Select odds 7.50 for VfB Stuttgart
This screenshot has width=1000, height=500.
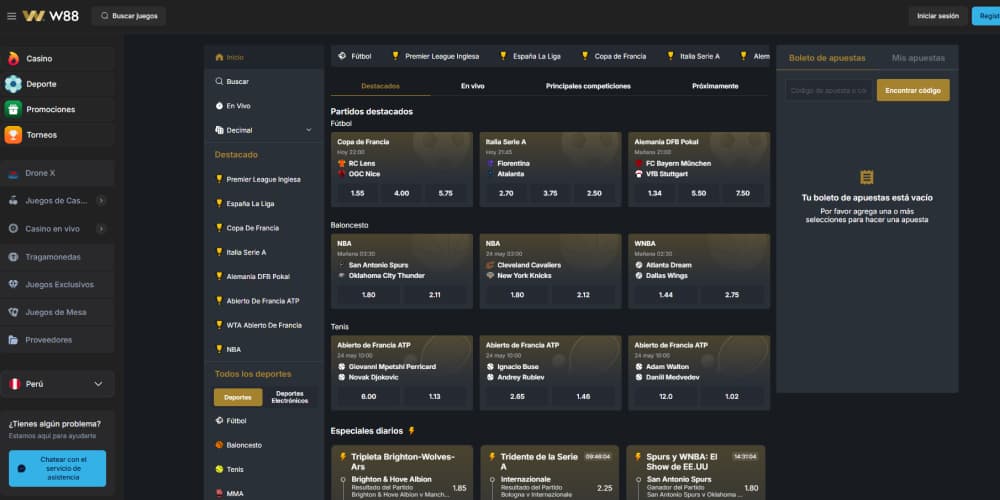[743, 193]
